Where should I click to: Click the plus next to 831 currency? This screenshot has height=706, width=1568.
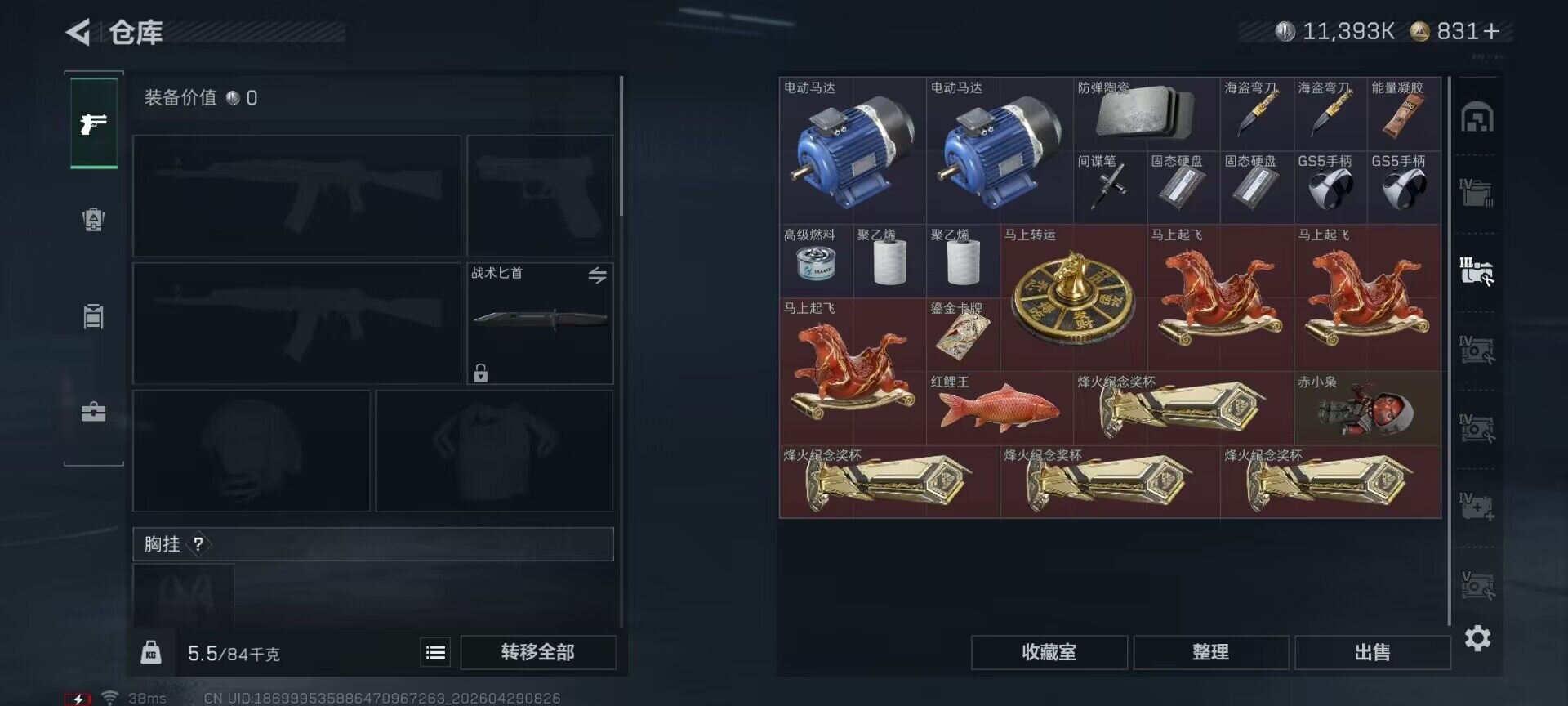coord(1492,31)
